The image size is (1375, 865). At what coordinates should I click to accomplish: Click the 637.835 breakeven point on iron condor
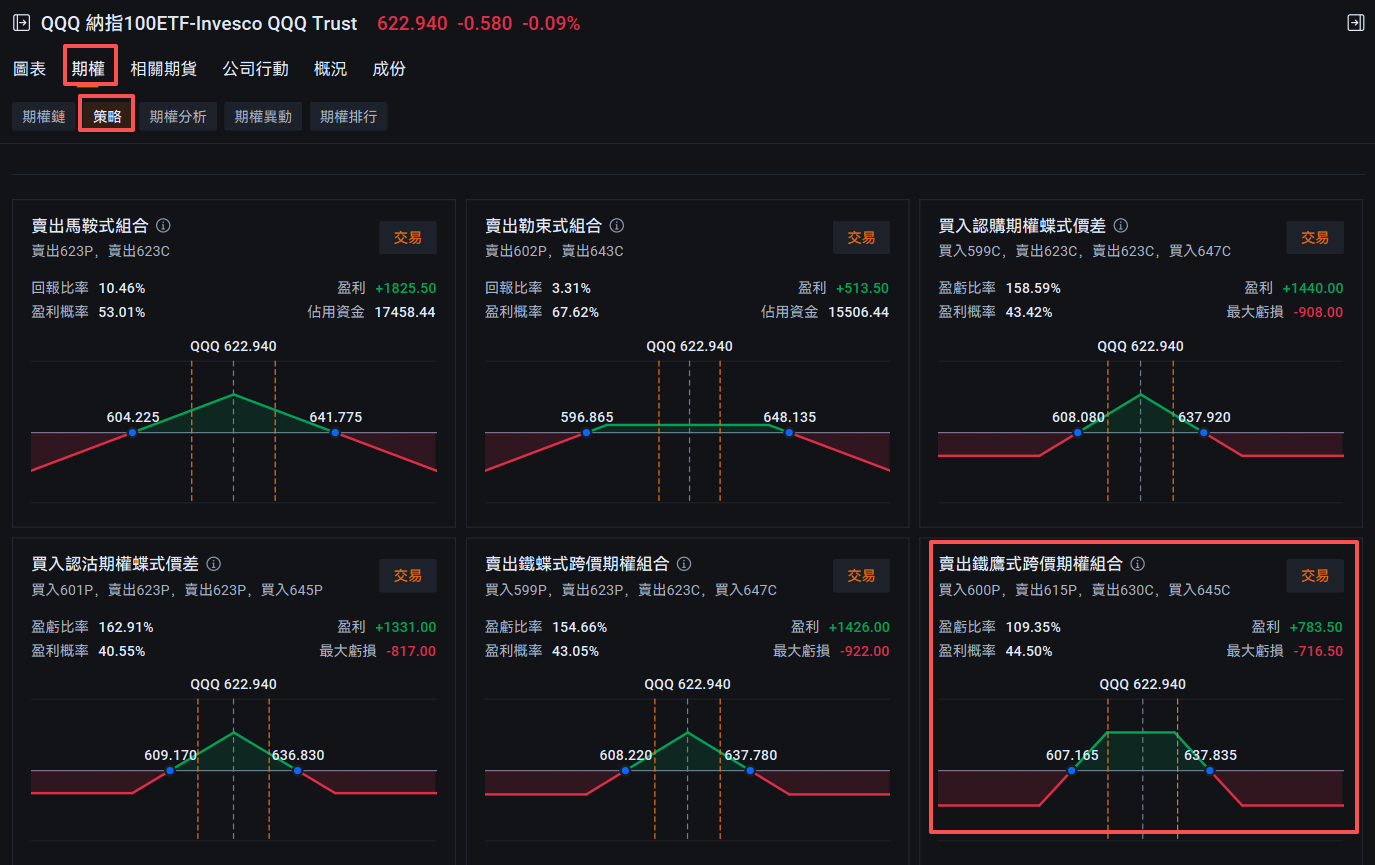(x=1210, y=771)
